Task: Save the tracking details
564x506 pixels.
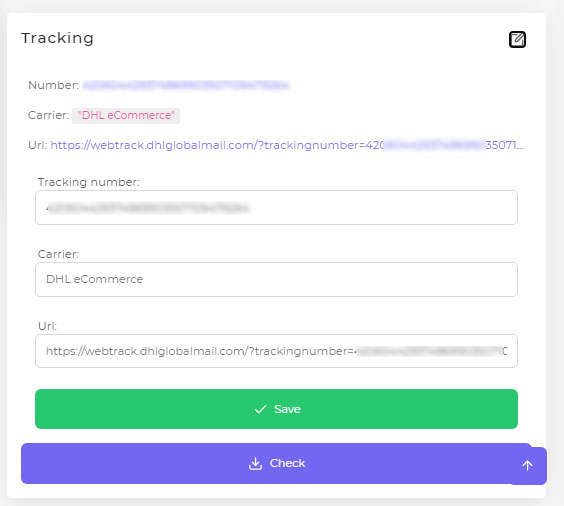Action: tap(276, 409)
